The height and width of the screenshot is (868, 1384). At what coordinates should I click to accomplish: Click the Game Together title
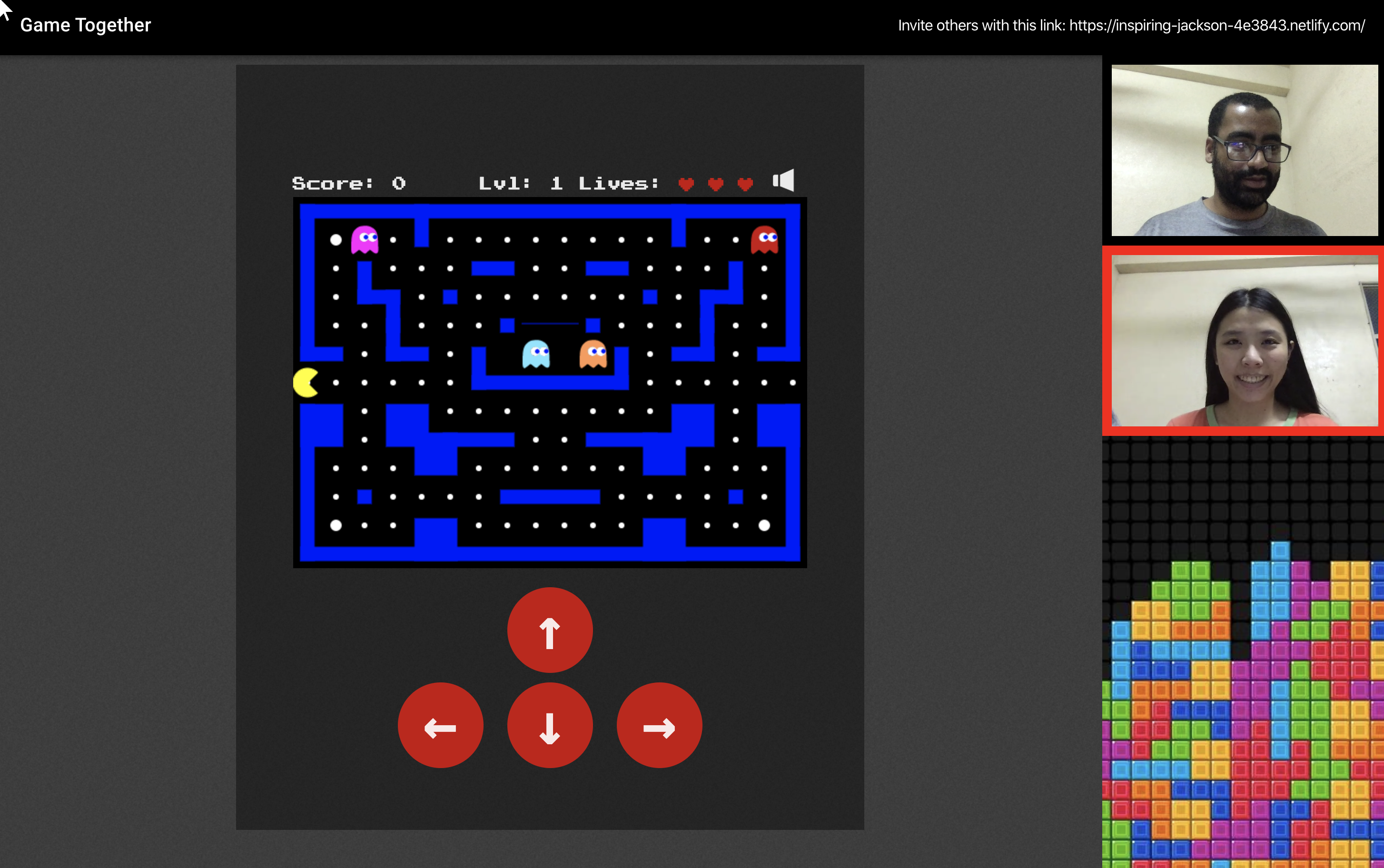pyautogui.click(x=86, y=25)
